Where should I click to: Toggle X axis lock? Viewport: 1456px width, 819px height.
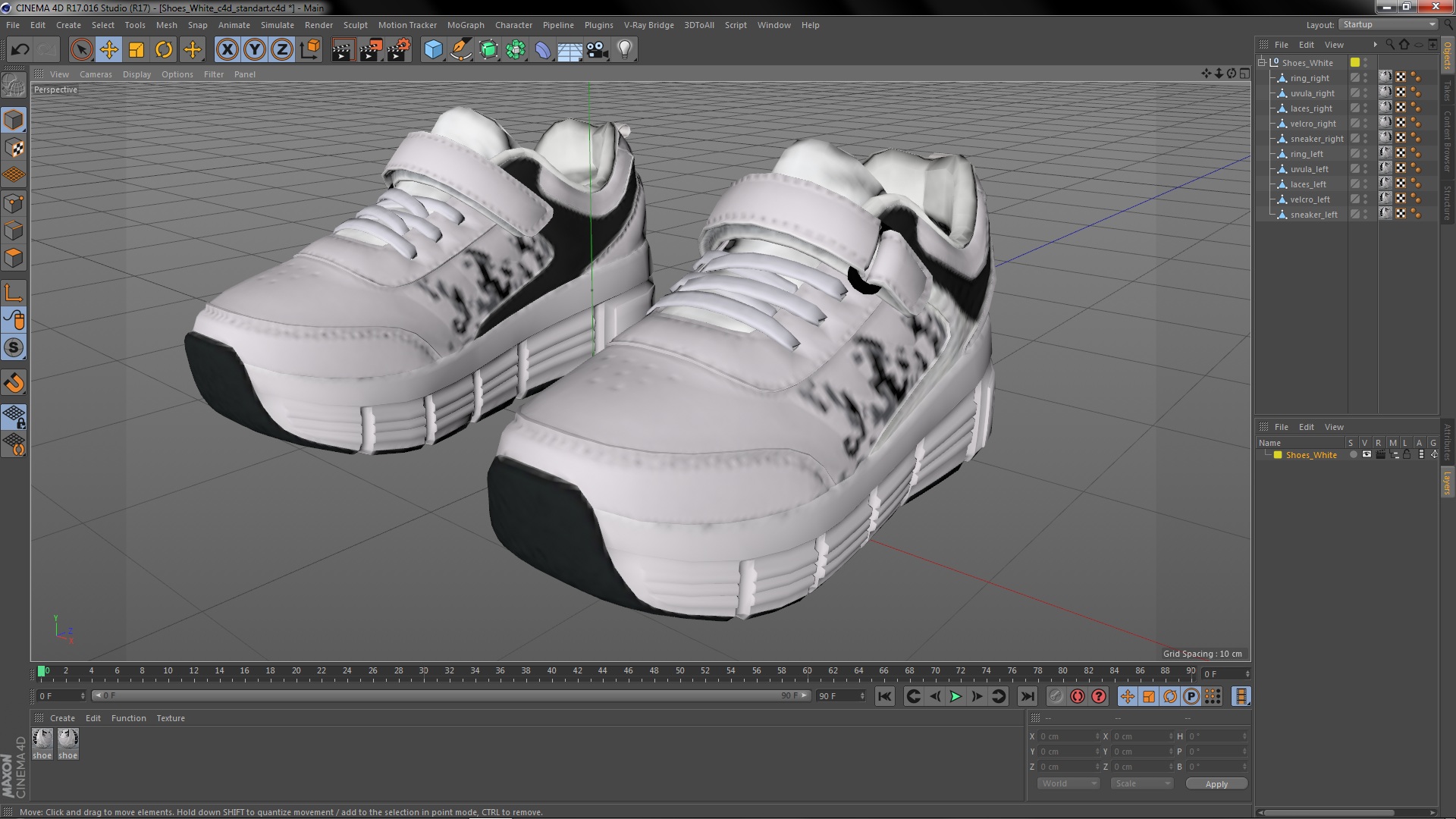(x=227, y=50)
